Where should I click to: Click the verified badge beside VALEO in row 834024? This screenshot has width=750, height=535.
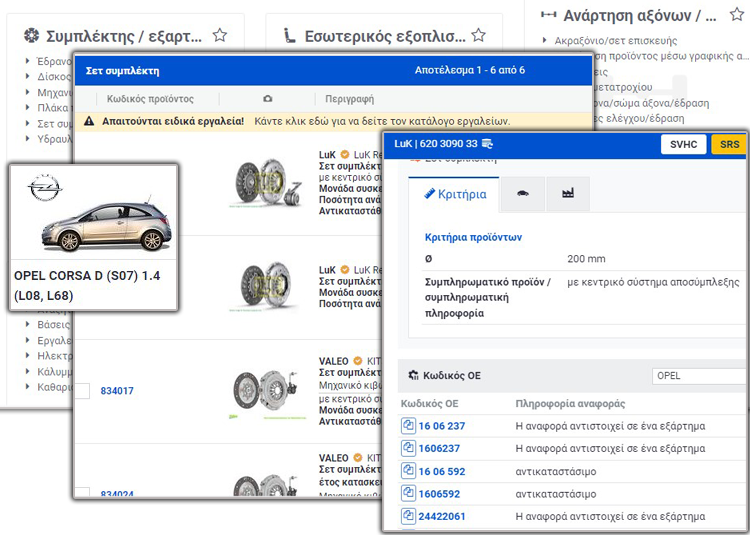357,458
